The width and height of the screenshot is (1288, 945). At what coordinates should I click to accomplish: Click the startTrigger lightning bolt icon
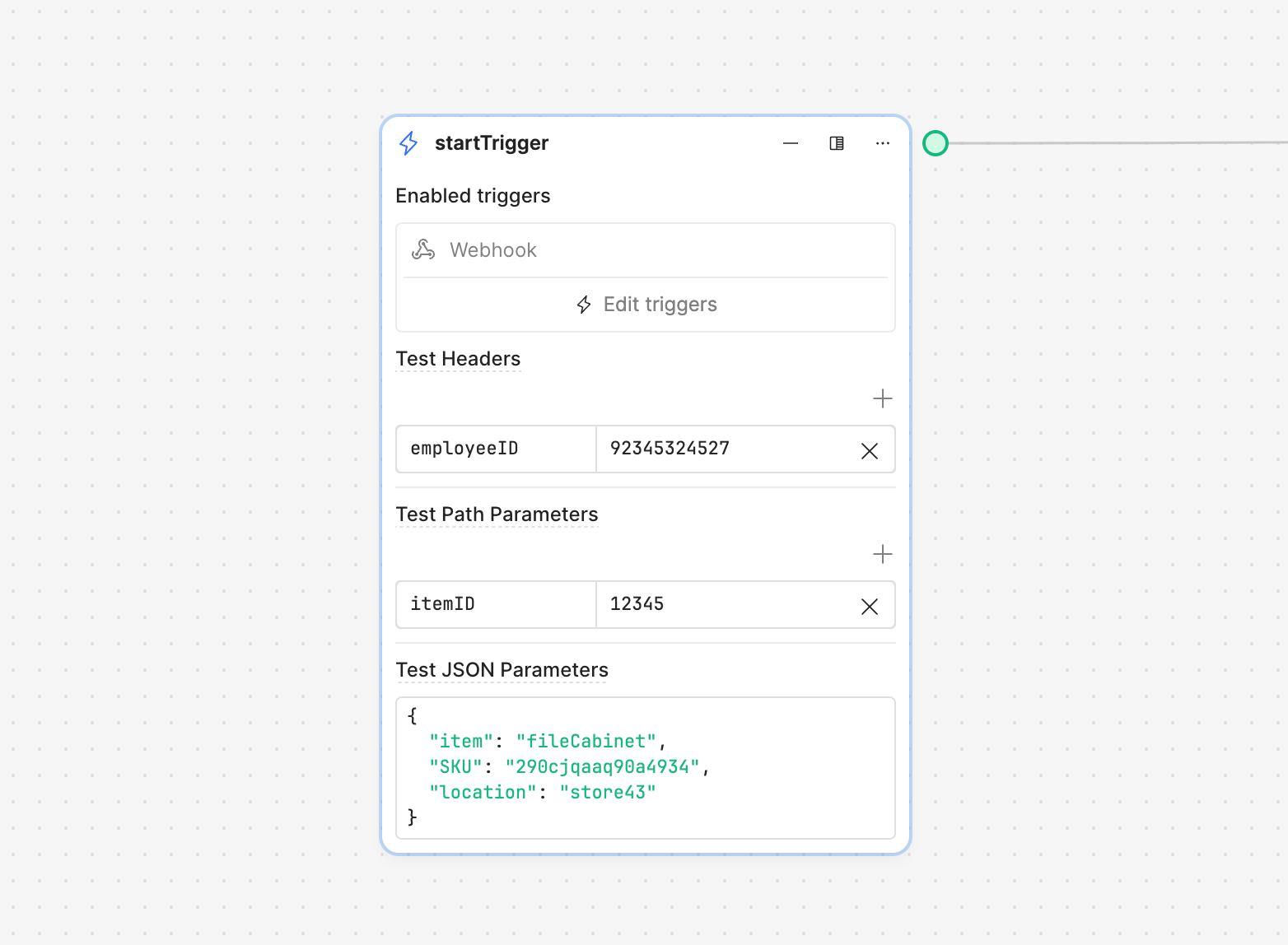point(408,143)
